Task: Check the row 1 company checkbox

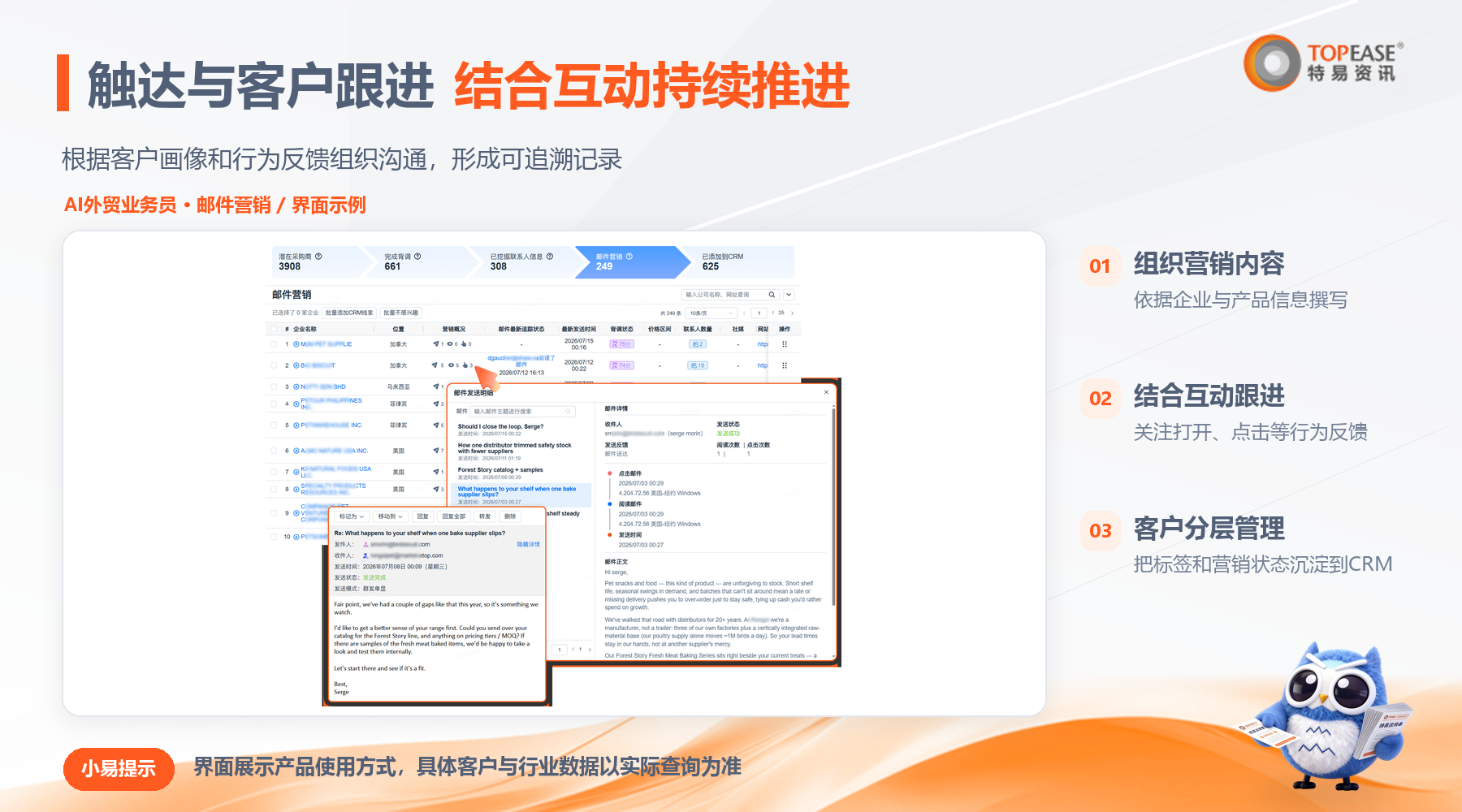Action: (x=274, y=344)
